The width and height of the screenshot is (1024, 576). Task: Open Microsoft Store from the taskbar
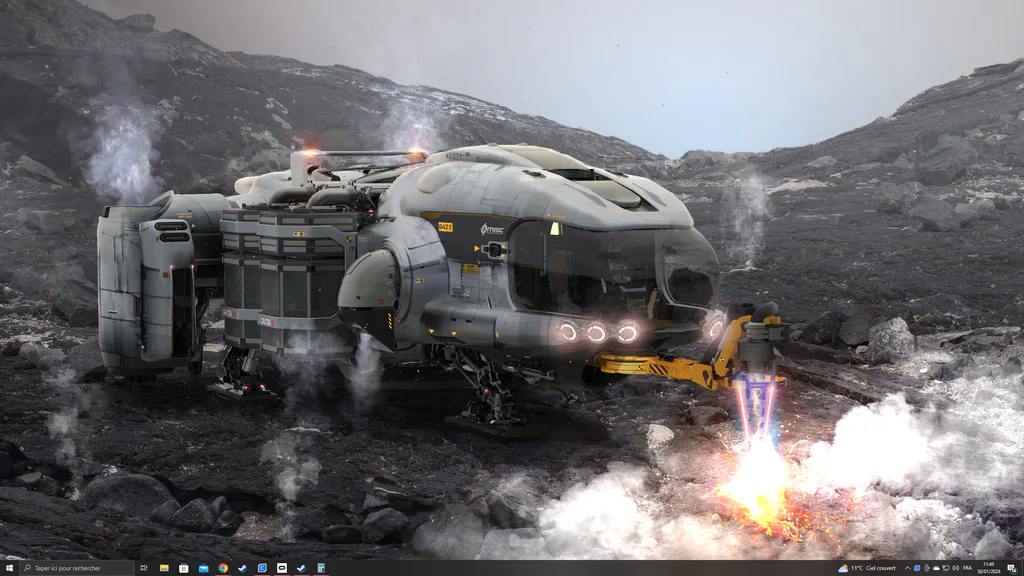tap(184, 568)
